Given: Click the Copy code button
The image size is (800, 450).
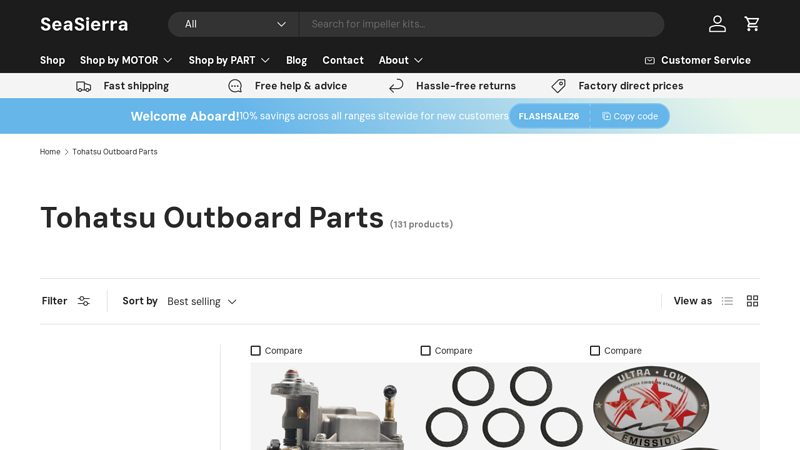Looking at the screenshot, I should 630,116.
